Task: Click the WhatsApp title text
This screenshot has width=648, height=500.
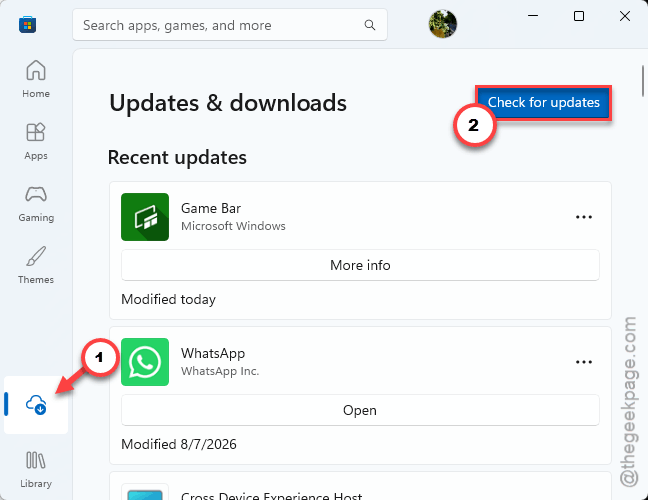Action: 213,353
